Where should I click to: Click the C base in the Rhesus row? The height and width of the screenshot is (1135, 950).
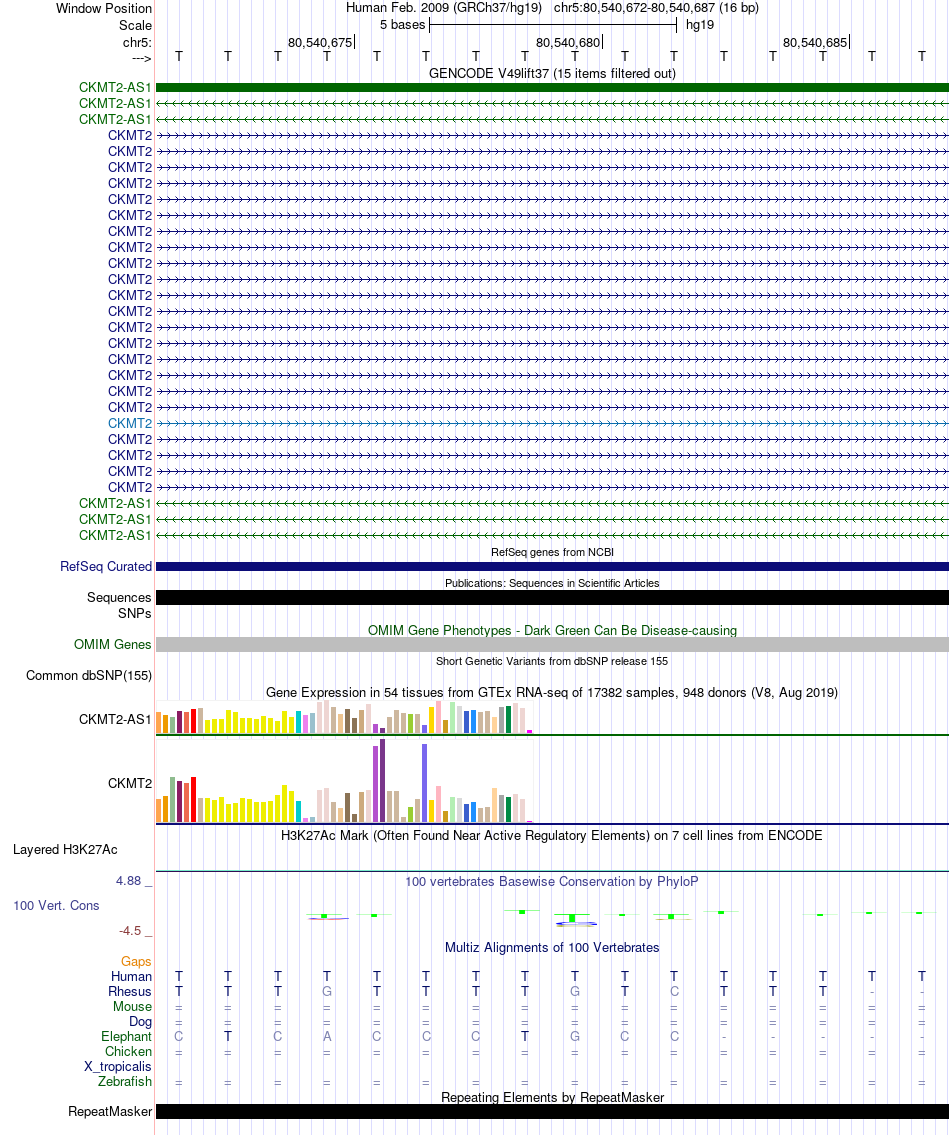(x=674, y=992)
